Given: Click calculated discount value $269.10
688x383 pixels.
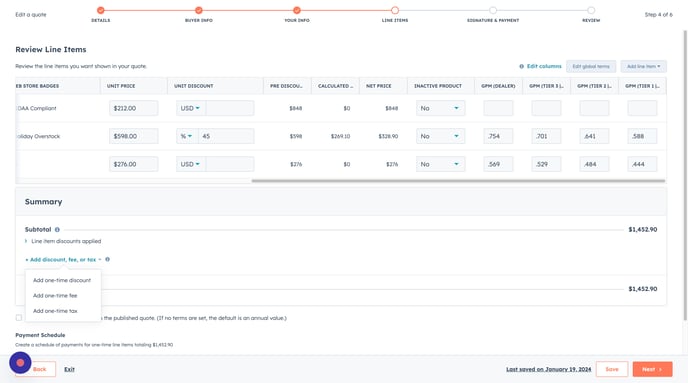Looking at the screenshot, I should pyautogui.click(x=340, y=136).
